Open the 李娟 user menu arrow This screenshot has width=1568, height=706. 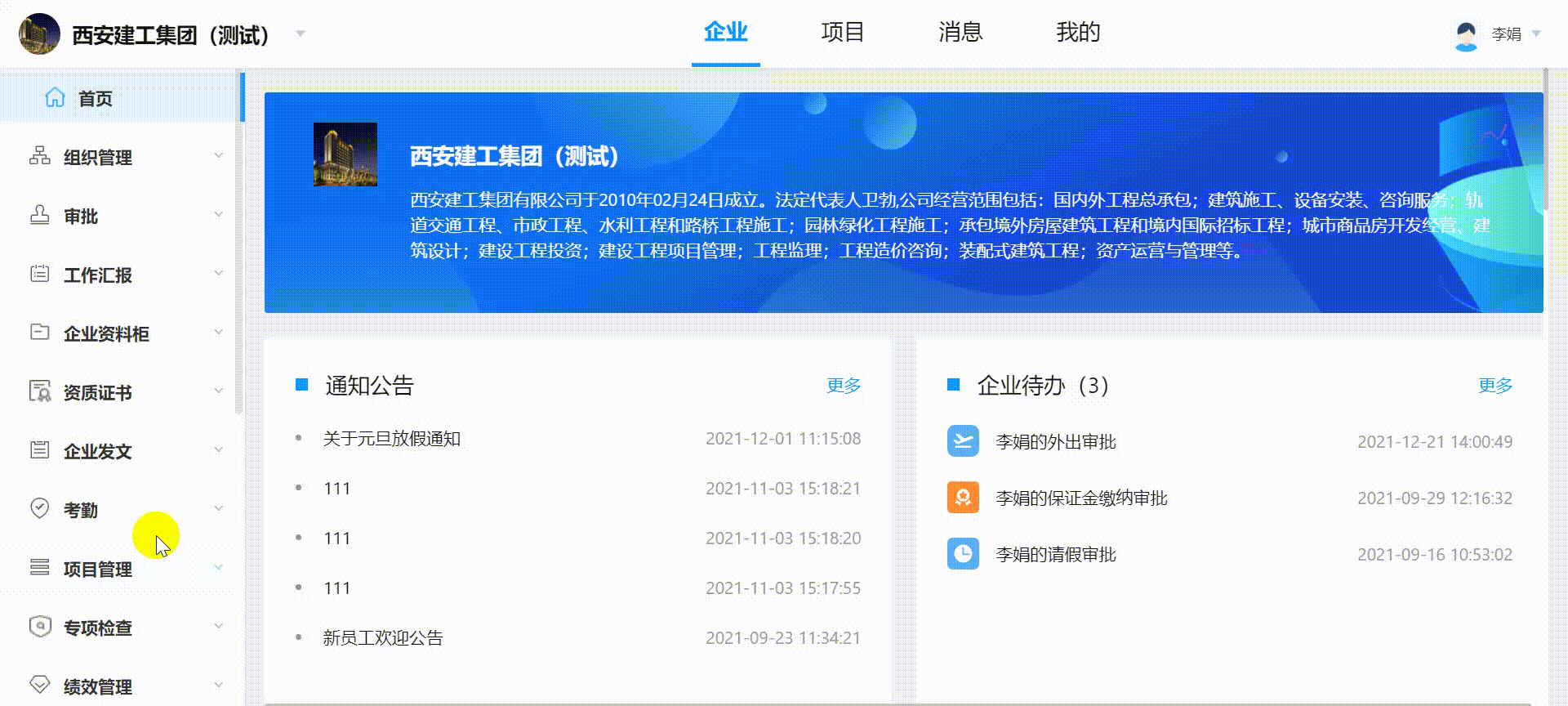point(1536,34)
